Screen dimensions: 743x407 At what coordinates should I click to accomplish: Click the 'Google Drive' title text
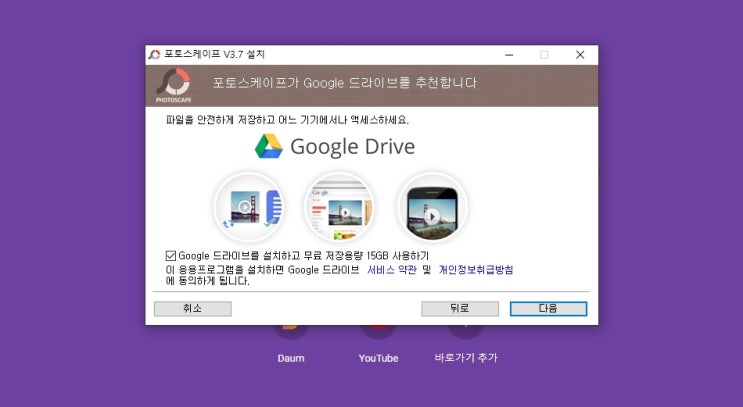click(353, 146)
